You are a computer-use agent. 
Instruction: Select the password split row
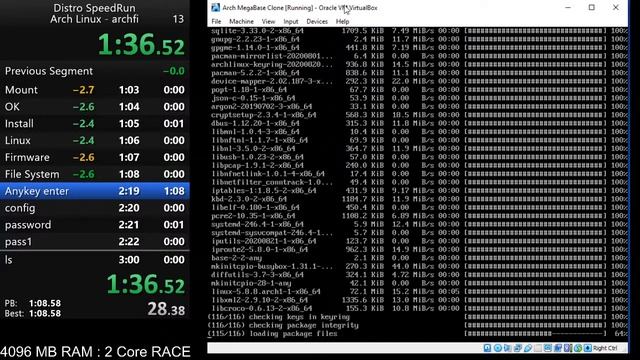tap(95, 225)
